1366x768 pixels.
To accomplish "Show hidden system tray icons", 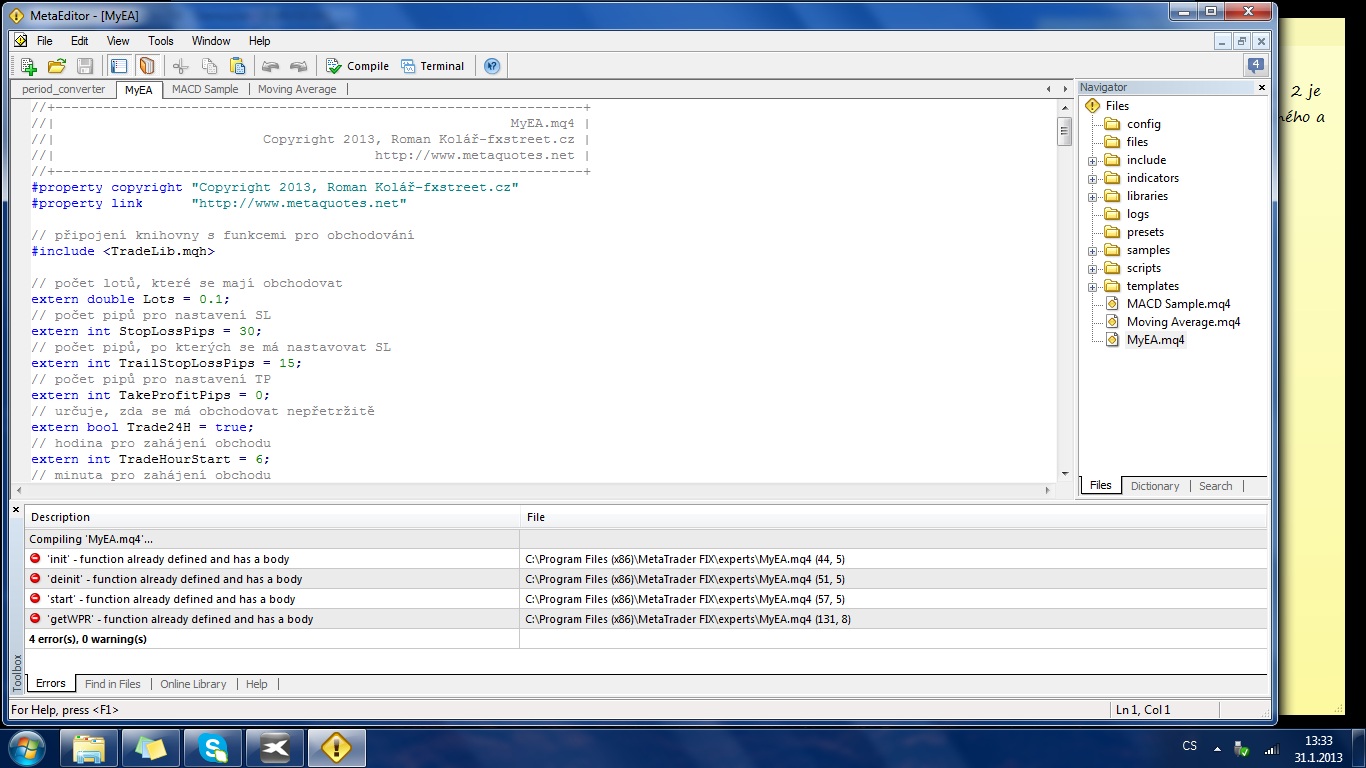I will pos(1217,748).
